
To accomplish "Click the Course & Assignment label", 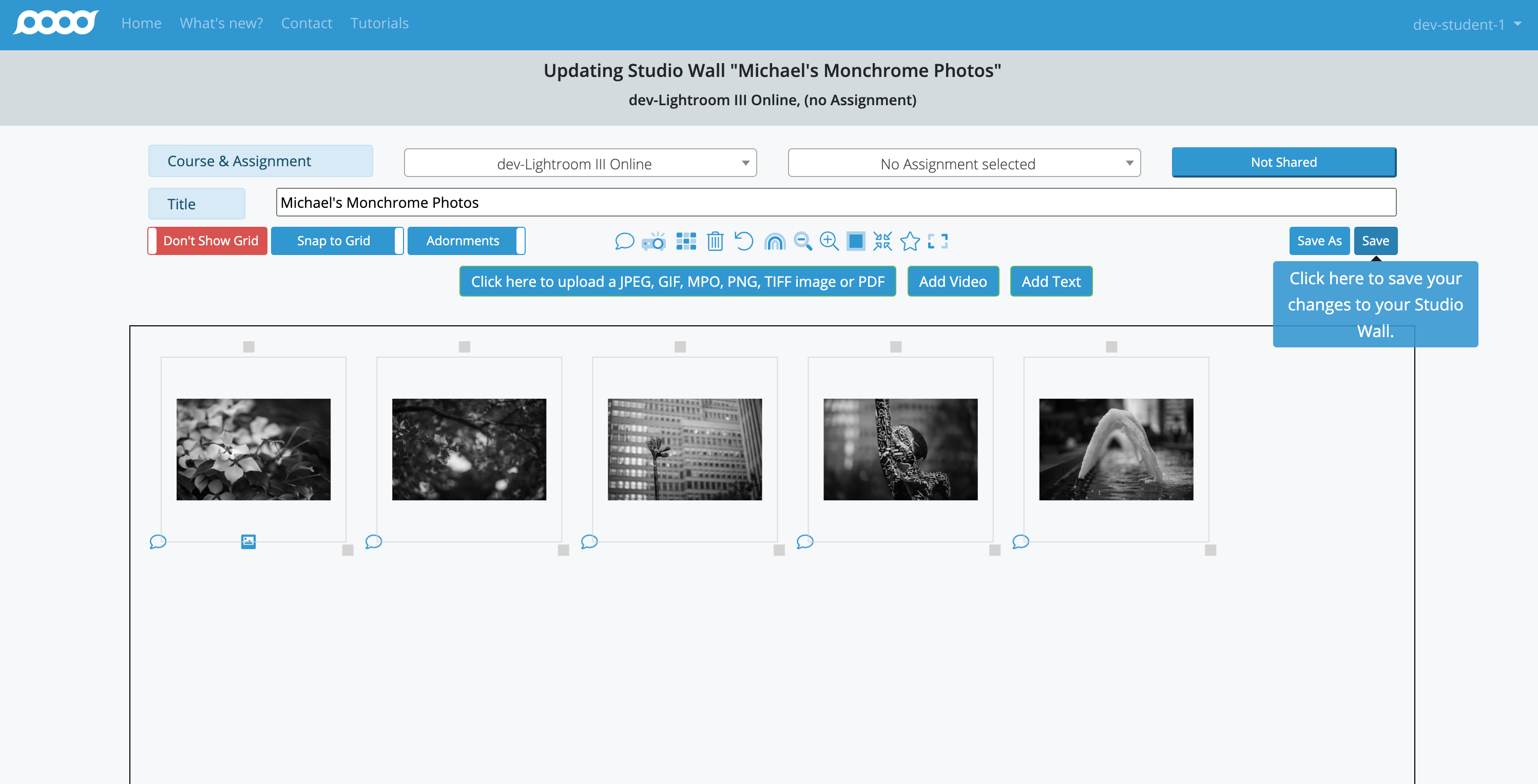I will pos(261,161).
